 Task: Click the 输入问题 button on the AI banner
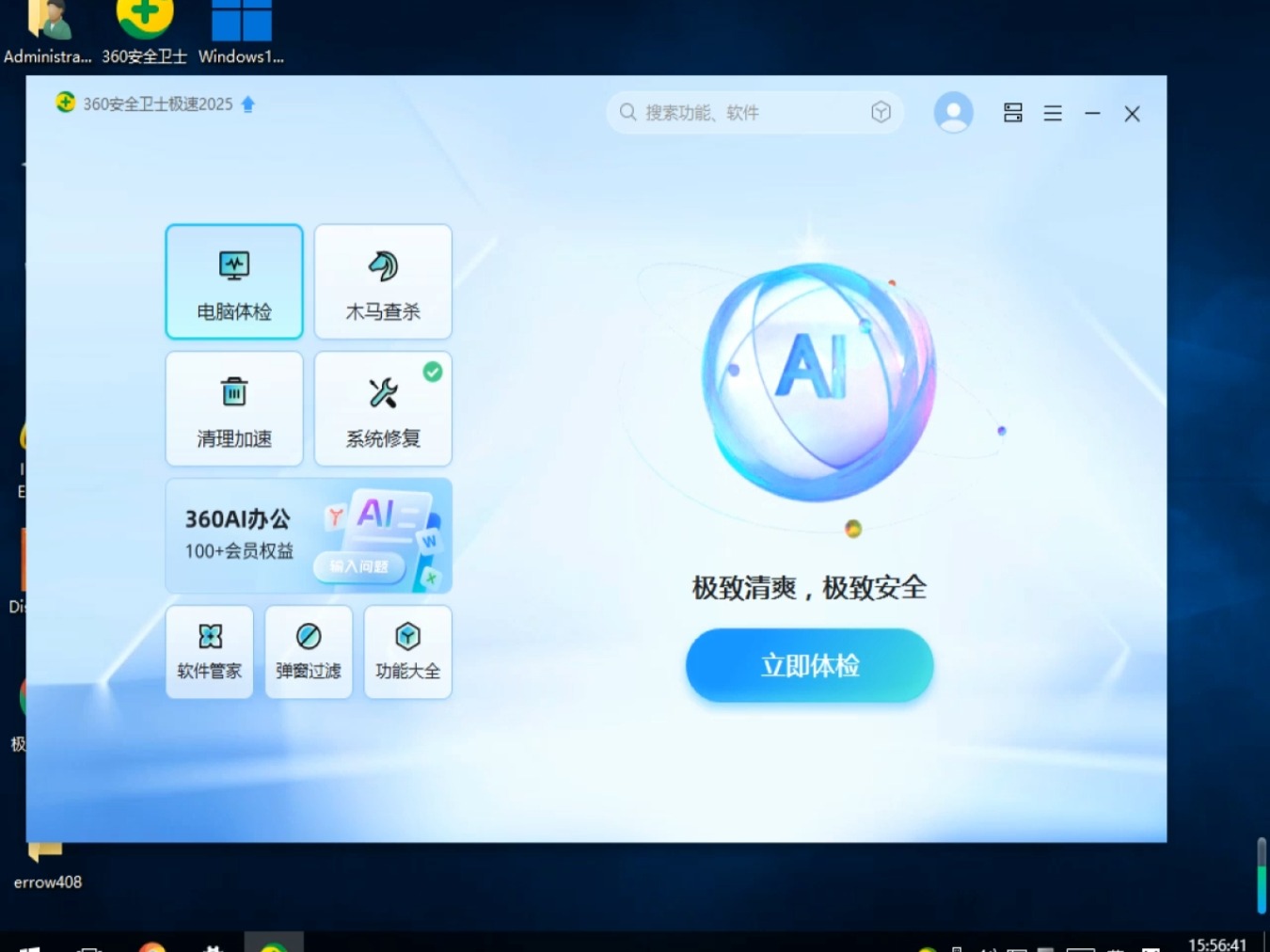(358, 566)
